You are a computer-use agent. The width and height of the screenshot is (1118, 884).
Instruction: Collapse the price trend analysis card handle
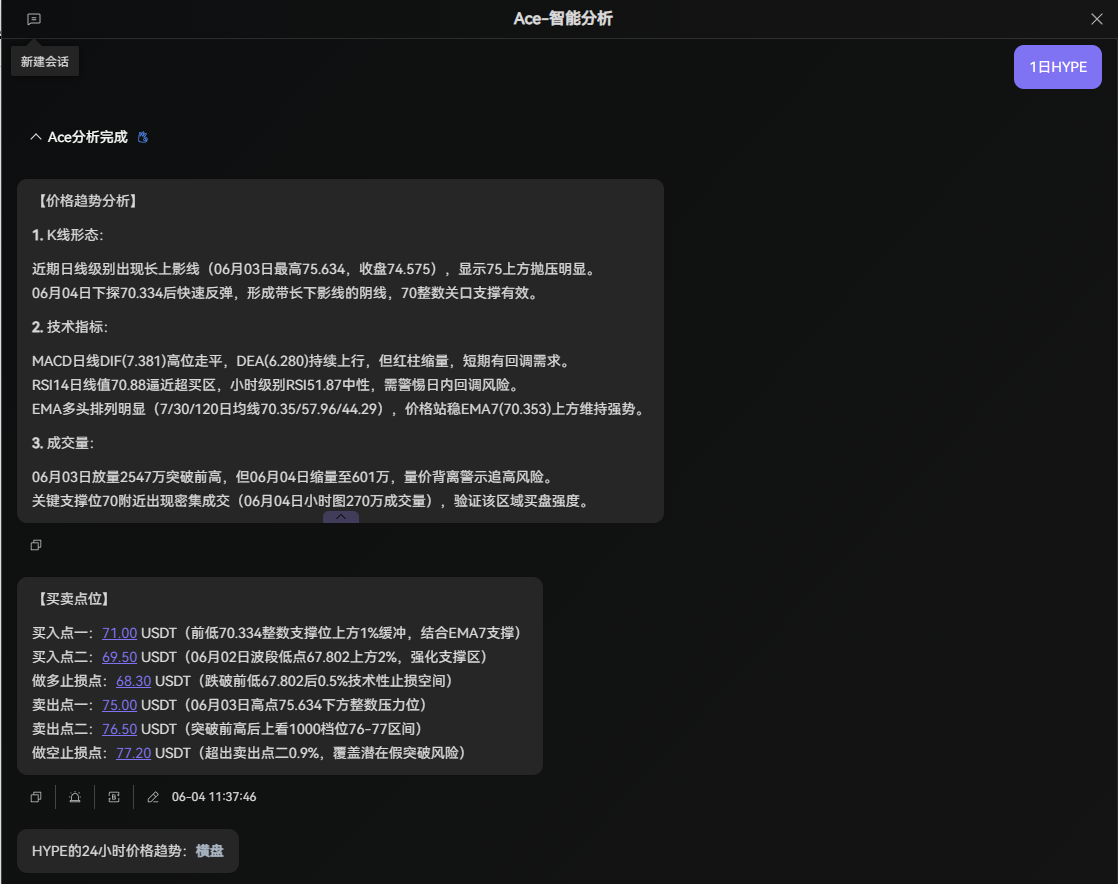(x=341, y=517)
